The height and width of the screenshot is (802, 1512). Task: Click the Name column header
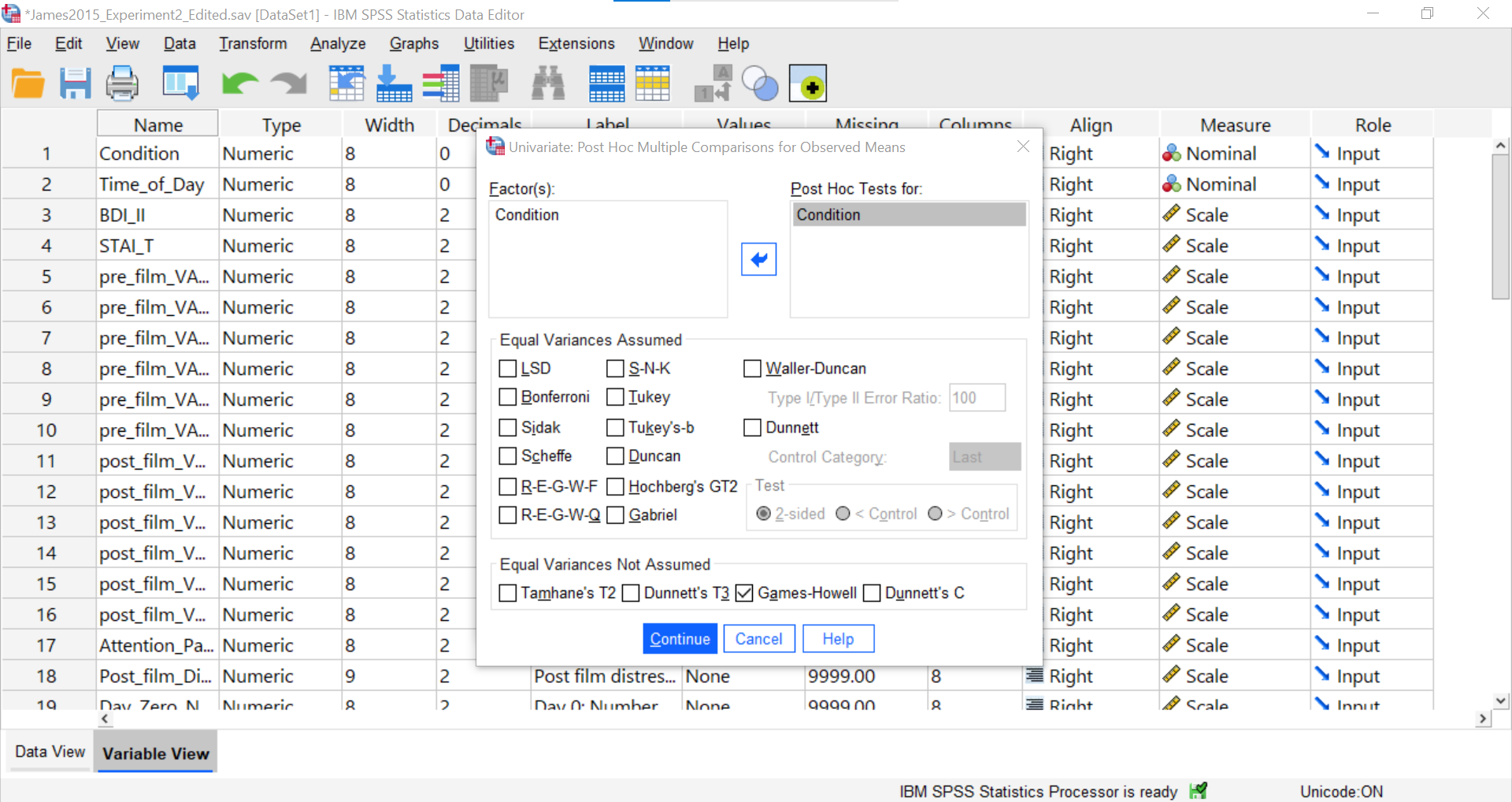click(157, 124)
